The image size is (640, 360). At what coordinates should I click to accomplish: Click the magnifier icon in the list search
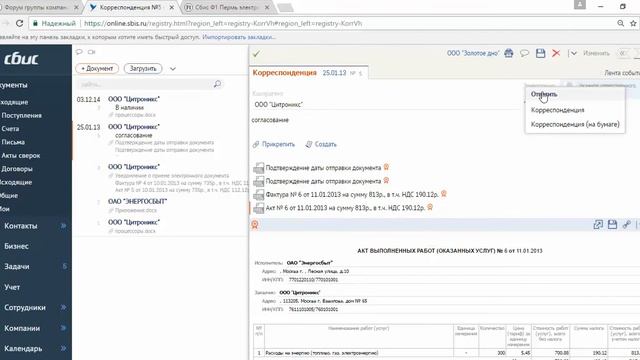tap(217, 84)
